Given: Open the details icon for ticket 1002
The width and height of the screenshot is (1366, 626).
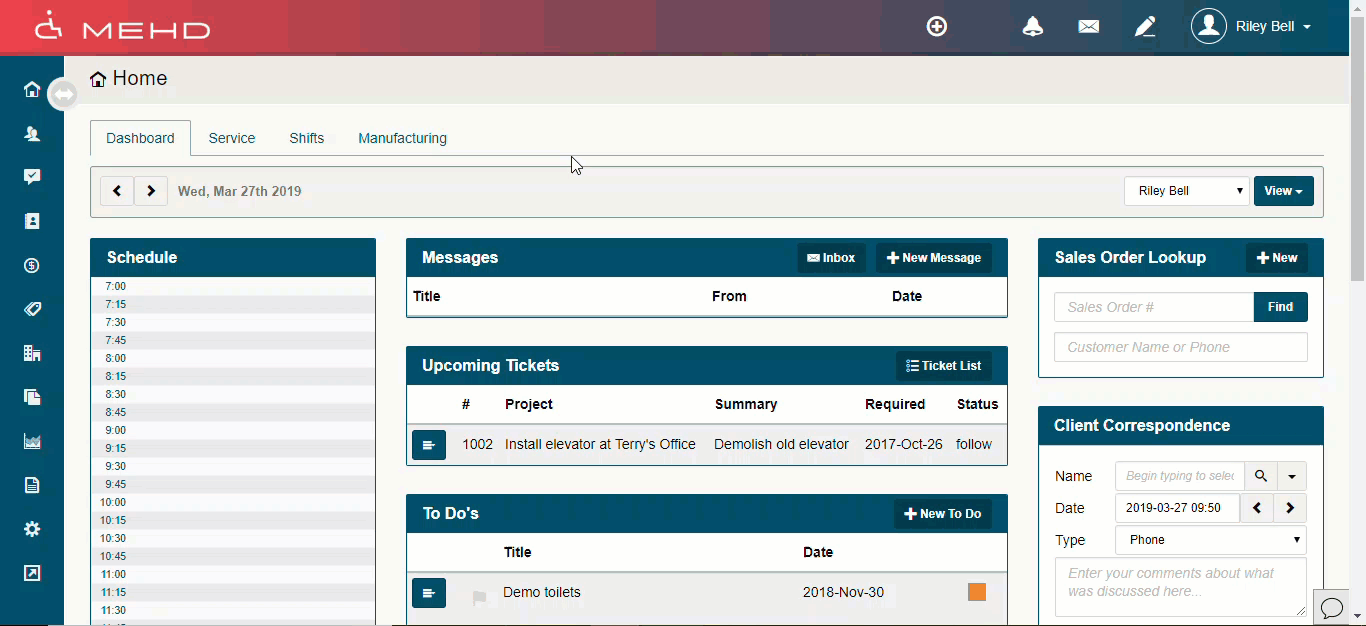Looking at the screenshot, I should coord(429,445).
